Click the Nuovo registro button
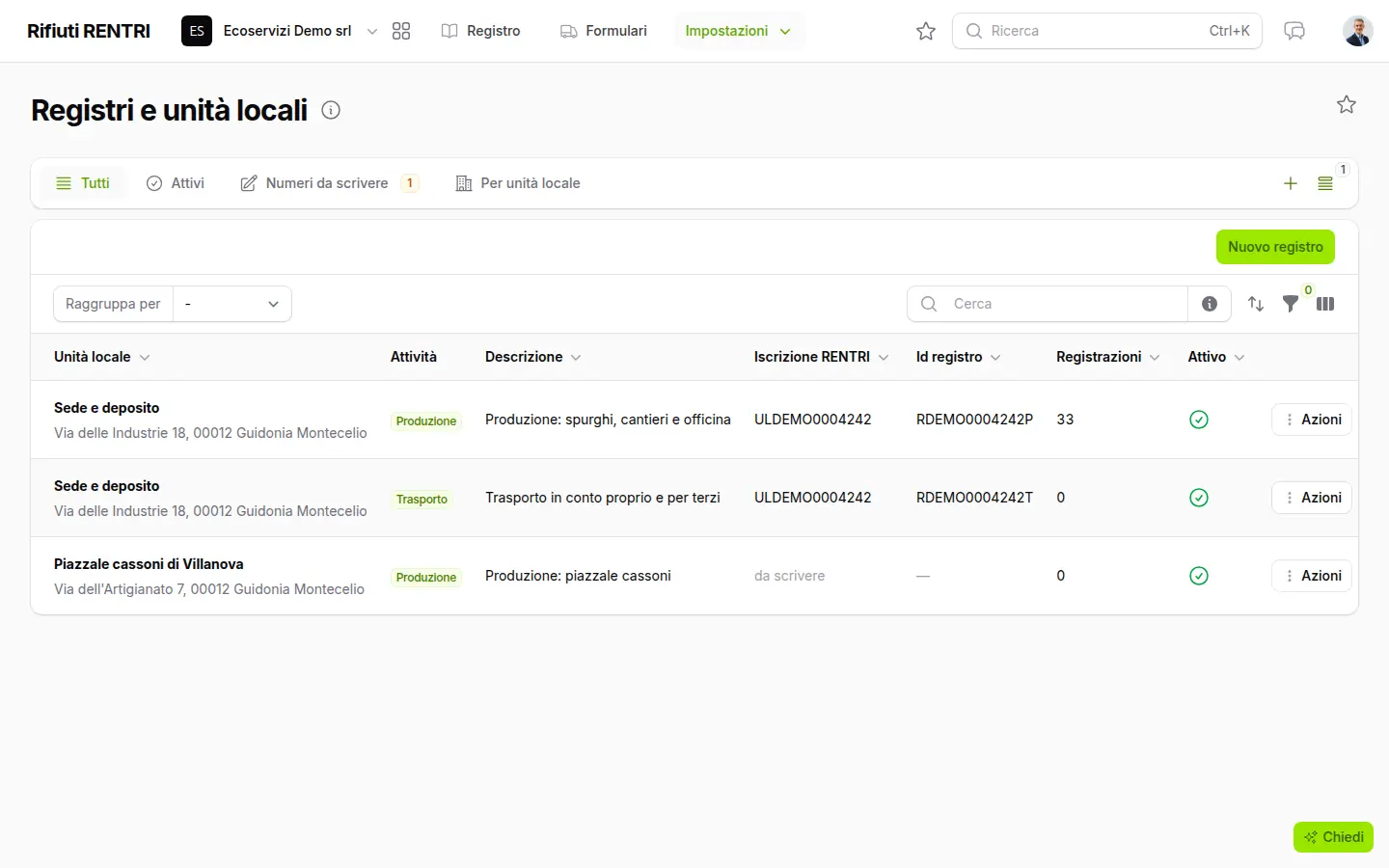Viewport: 1389px width, 868px height. click(x=1275, y=247)
